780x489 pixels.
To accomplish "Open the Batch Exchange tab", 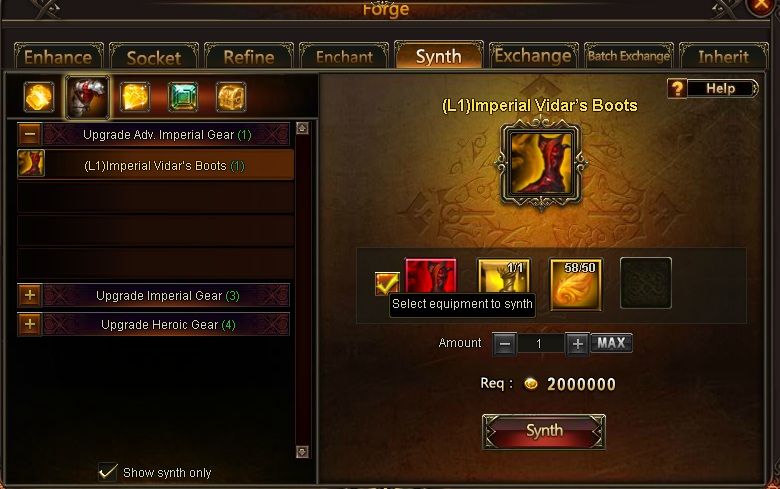I will pos(629,56).
